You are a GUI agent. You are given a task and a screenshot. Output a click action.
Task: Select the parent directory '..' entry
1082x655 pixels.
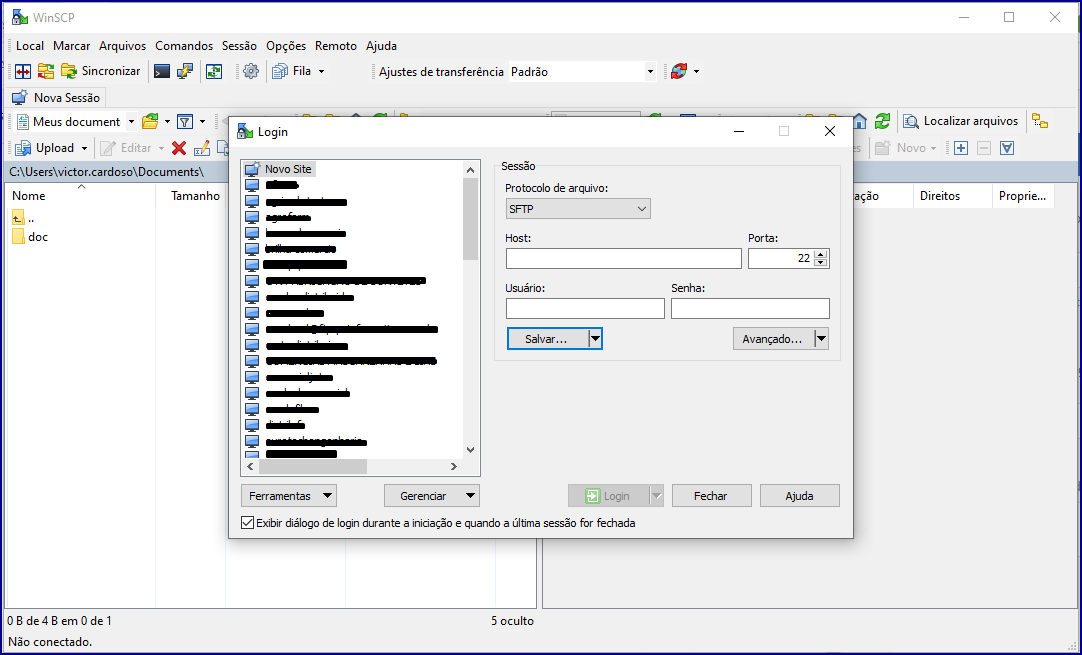[x=23, y=218]
